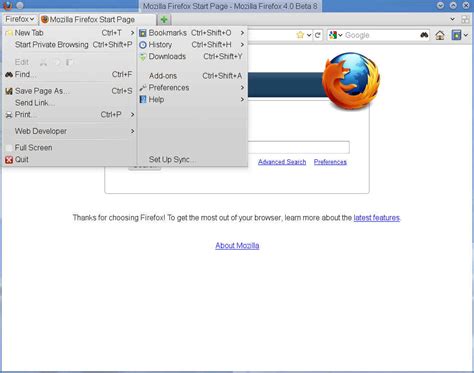Click the Advanced Search link
Viewport: 474px width, 373px height.
pyautogui.click(x=282, y=162)
